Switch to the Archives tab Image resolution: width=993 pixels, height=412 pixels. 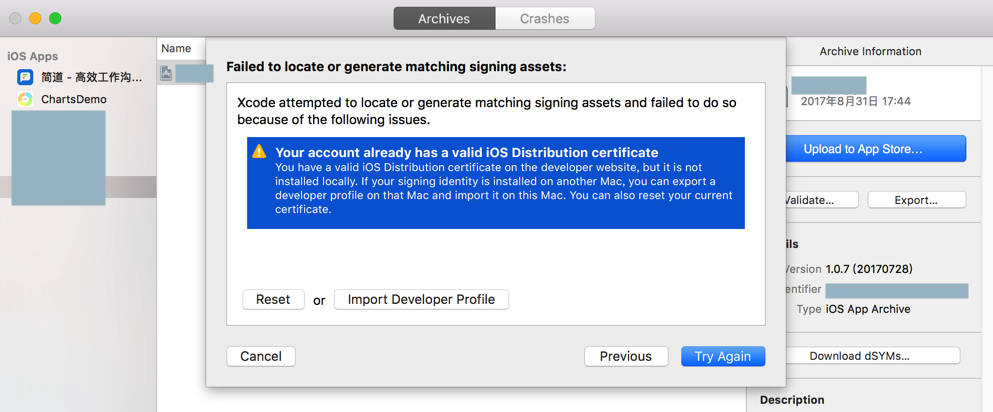444,19
